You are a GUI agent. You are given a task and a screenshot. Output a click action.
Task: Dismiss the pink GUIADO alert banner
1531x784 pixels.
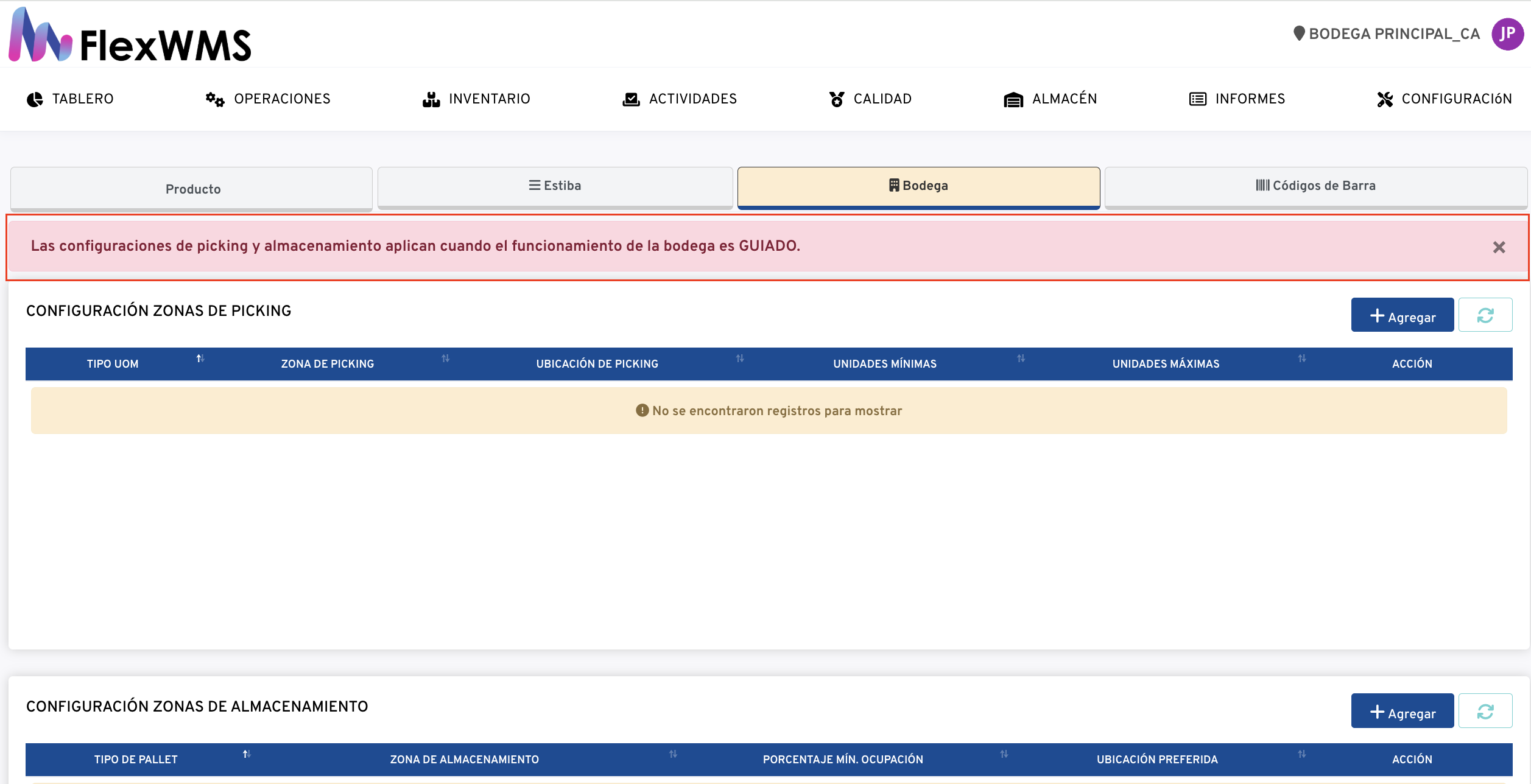coord(1499,247)
